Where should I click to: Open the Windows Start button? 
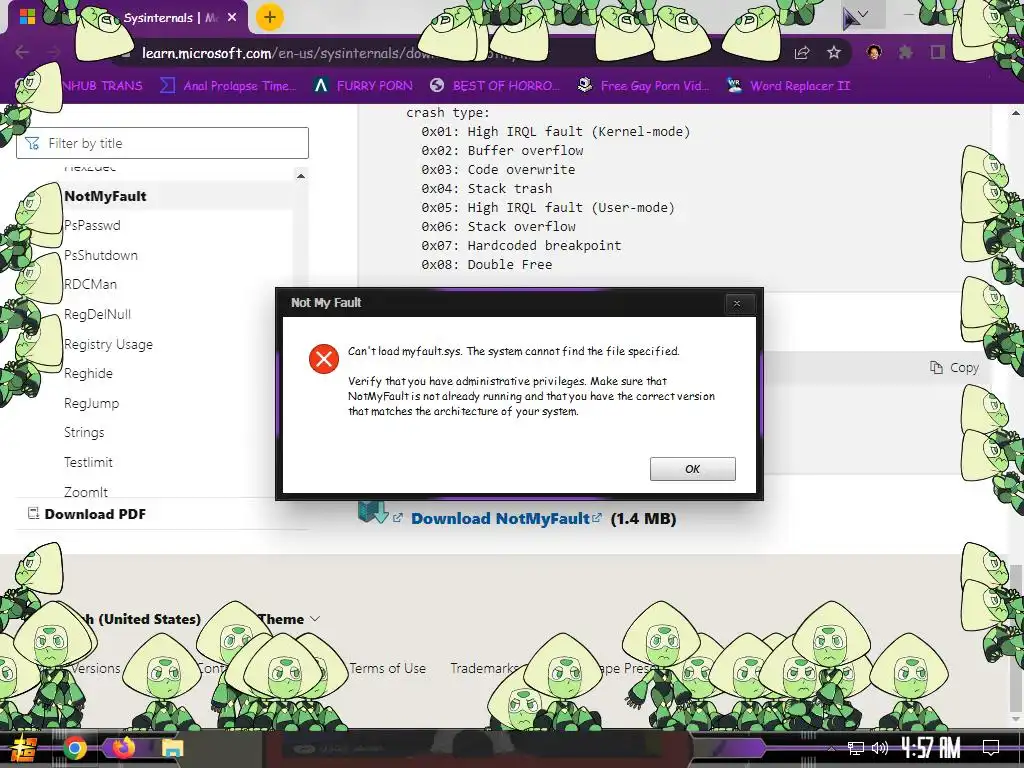pyautogui.click(x=22, y=749)
